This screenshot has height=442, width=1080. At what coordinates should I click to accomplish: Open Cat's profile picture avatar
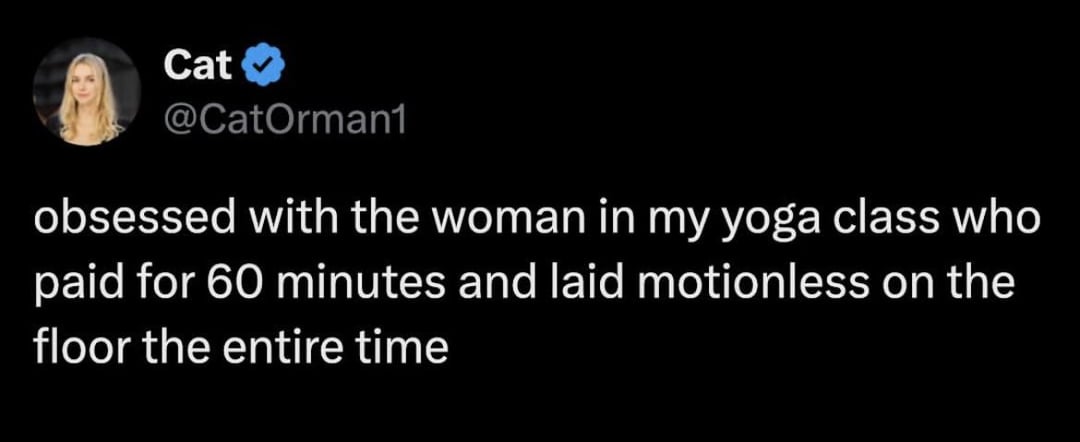pyautogui.click(x=87, y=92)
